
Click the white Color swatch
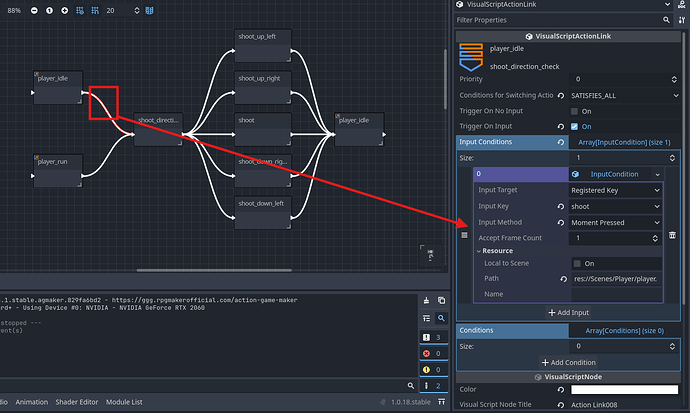[x=625, y=389]
